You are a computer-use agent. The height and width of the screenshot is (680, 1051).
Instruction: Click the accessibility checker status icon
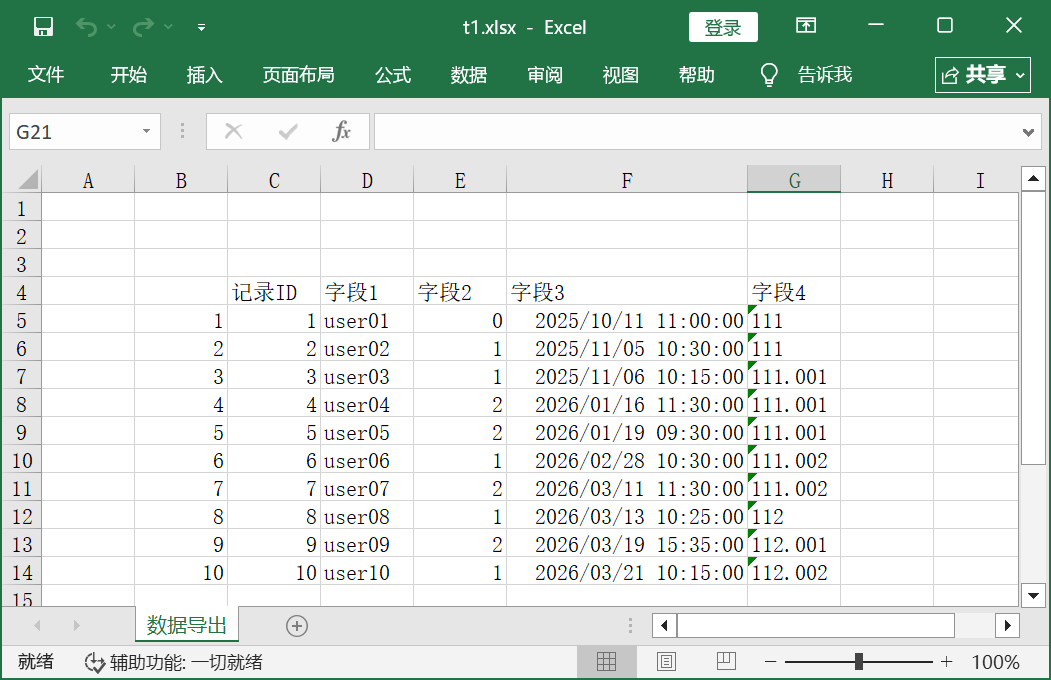(x=95, y=663)
